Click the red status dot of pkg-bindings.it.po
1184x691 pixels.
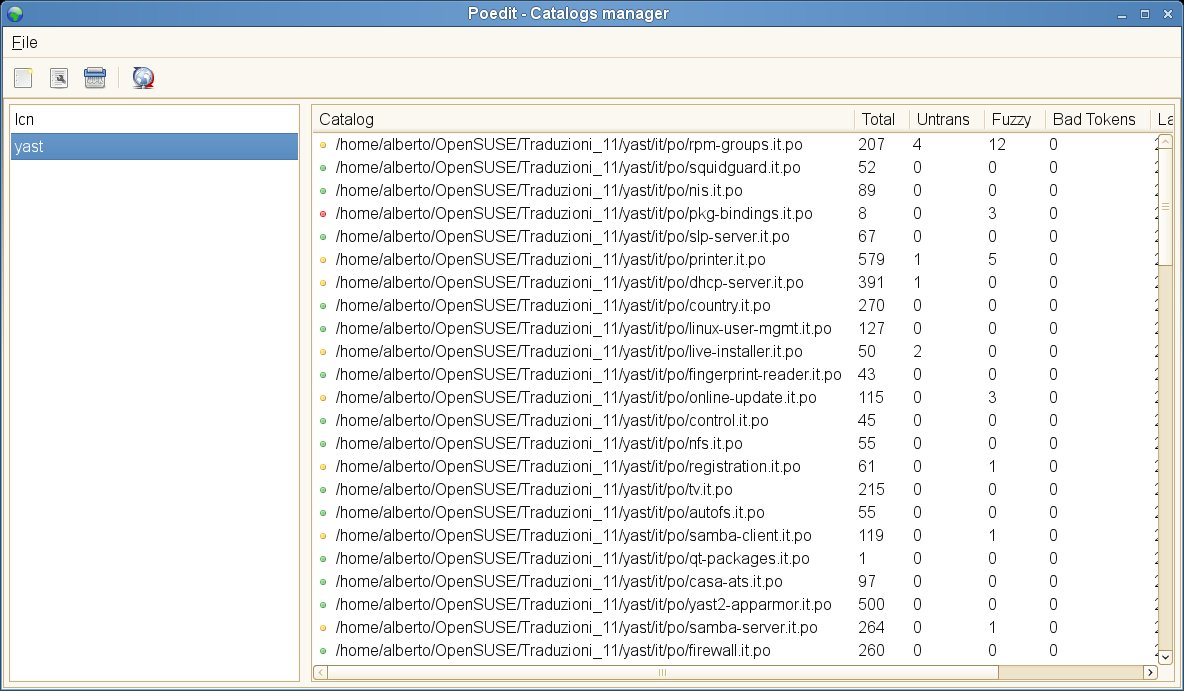click(323, 214)
